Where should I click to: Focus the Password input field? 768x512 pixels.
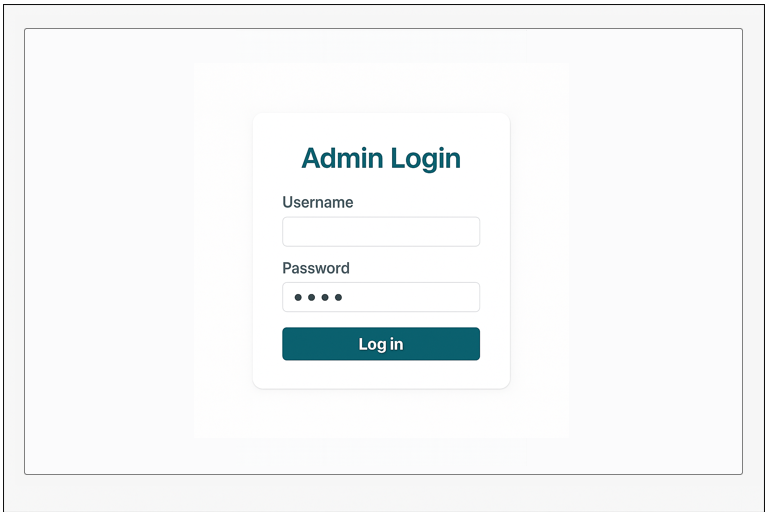click(380, 297)
